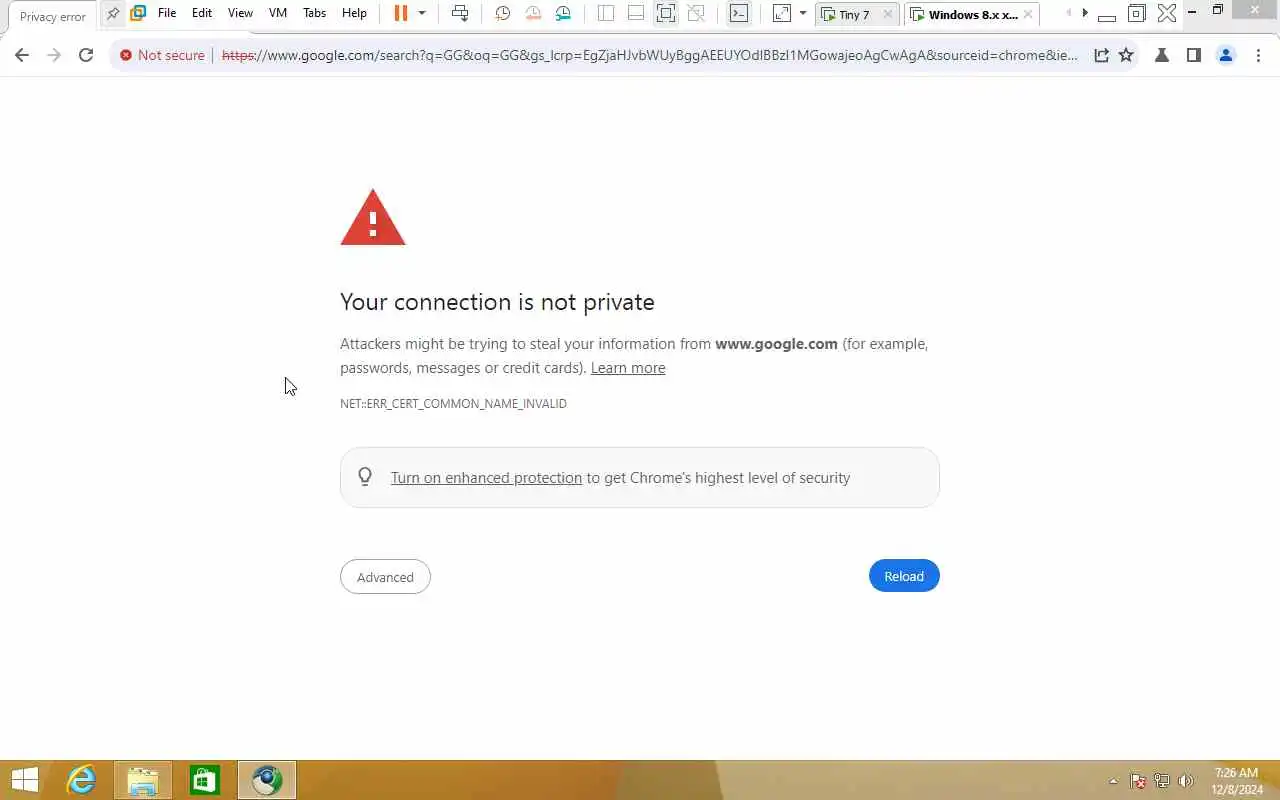Click NET::ERR_CERT_COMMON_NAME_INVALID error code
This screenshot has width=1280, height=800.
tap(453, 403)
